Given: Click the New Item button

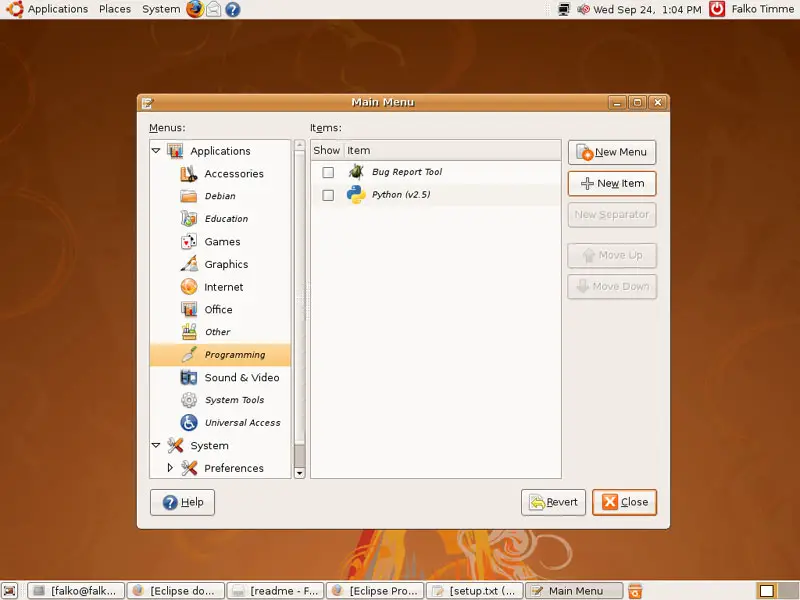Looking at the screenshot, I should click(x=612, y=183).
